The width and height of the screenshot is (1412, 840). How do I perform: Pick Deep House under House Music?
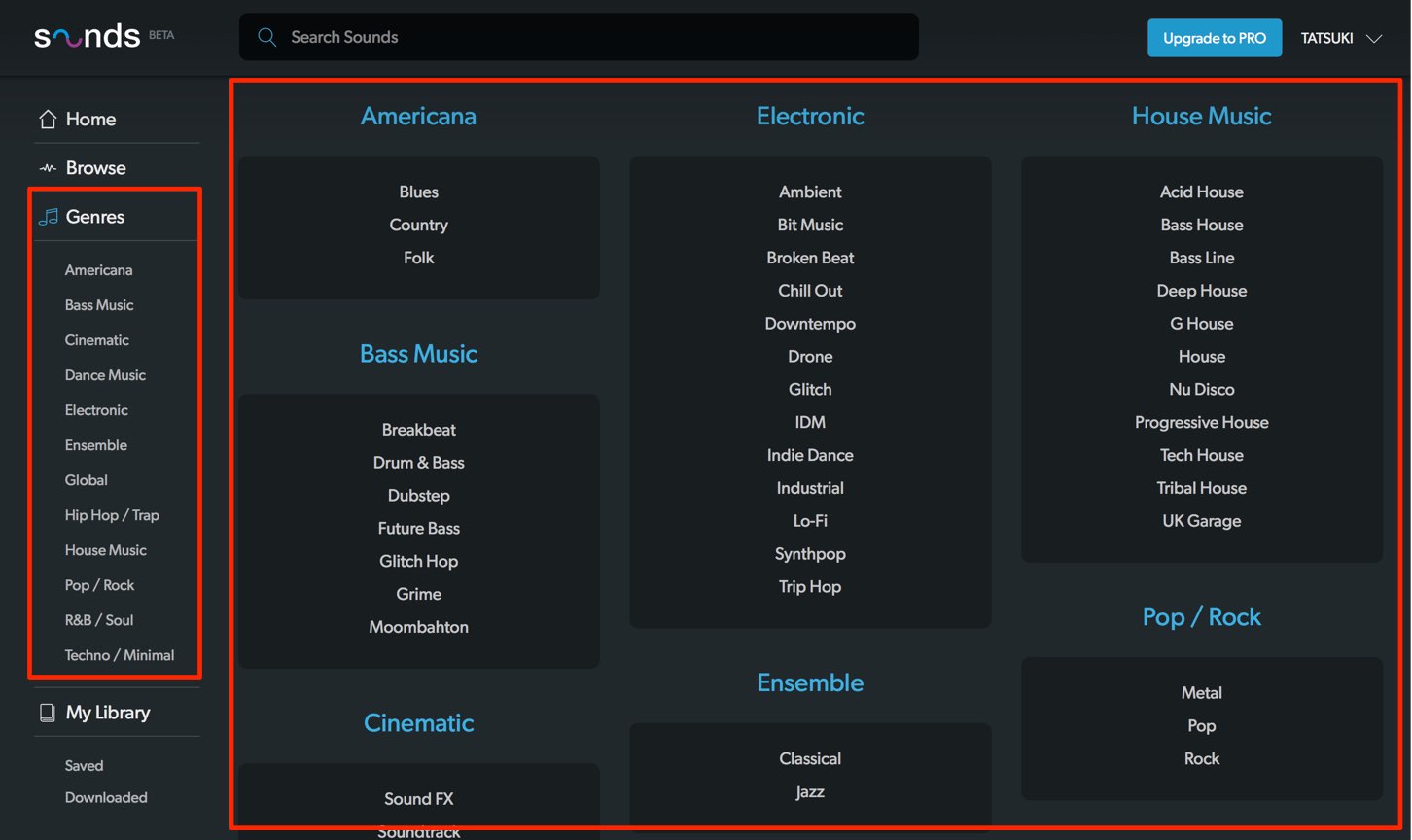click(x=1202, y=291)
